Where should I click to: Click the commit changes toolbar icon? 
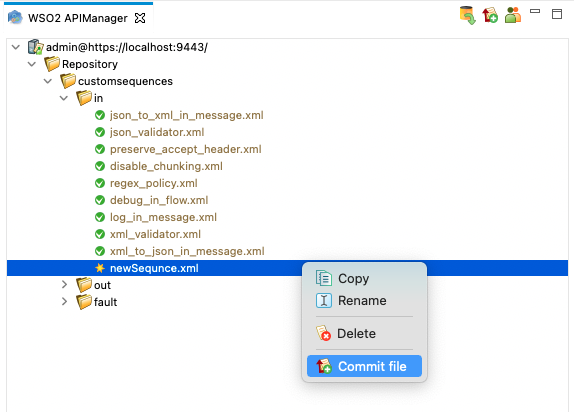click(490, 15)
